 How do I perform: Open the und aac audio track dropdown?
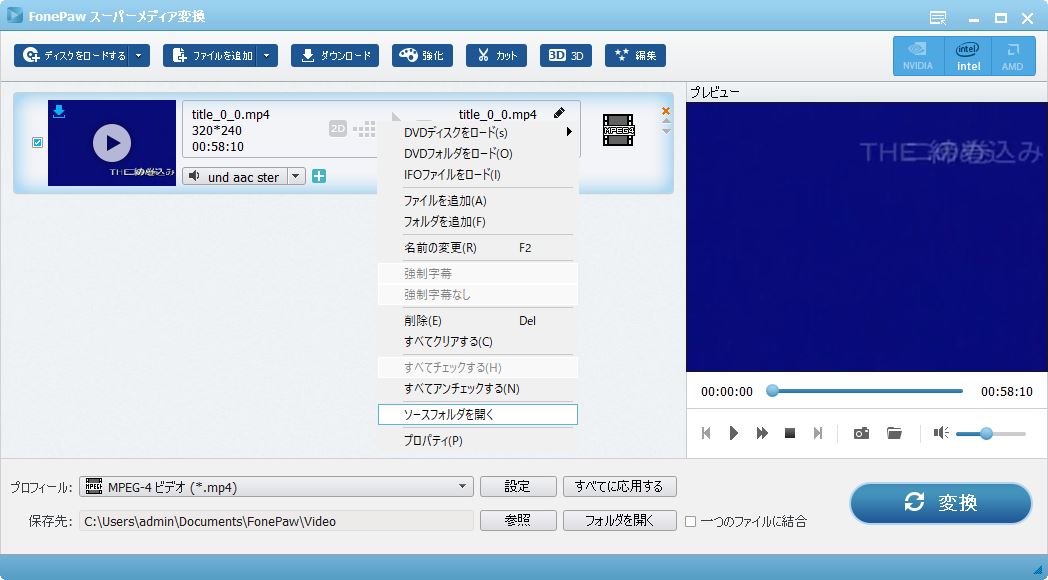coord(296,177)
